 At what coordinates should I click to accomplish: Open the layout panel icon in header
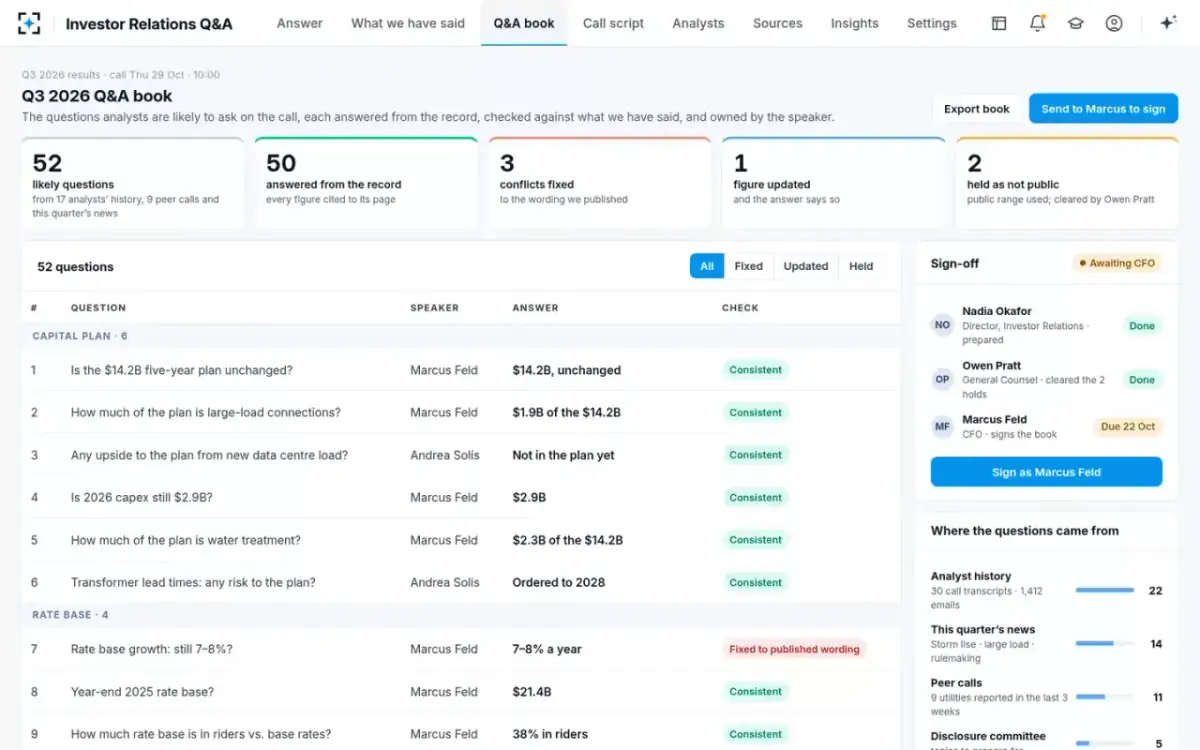click(998, 23)
